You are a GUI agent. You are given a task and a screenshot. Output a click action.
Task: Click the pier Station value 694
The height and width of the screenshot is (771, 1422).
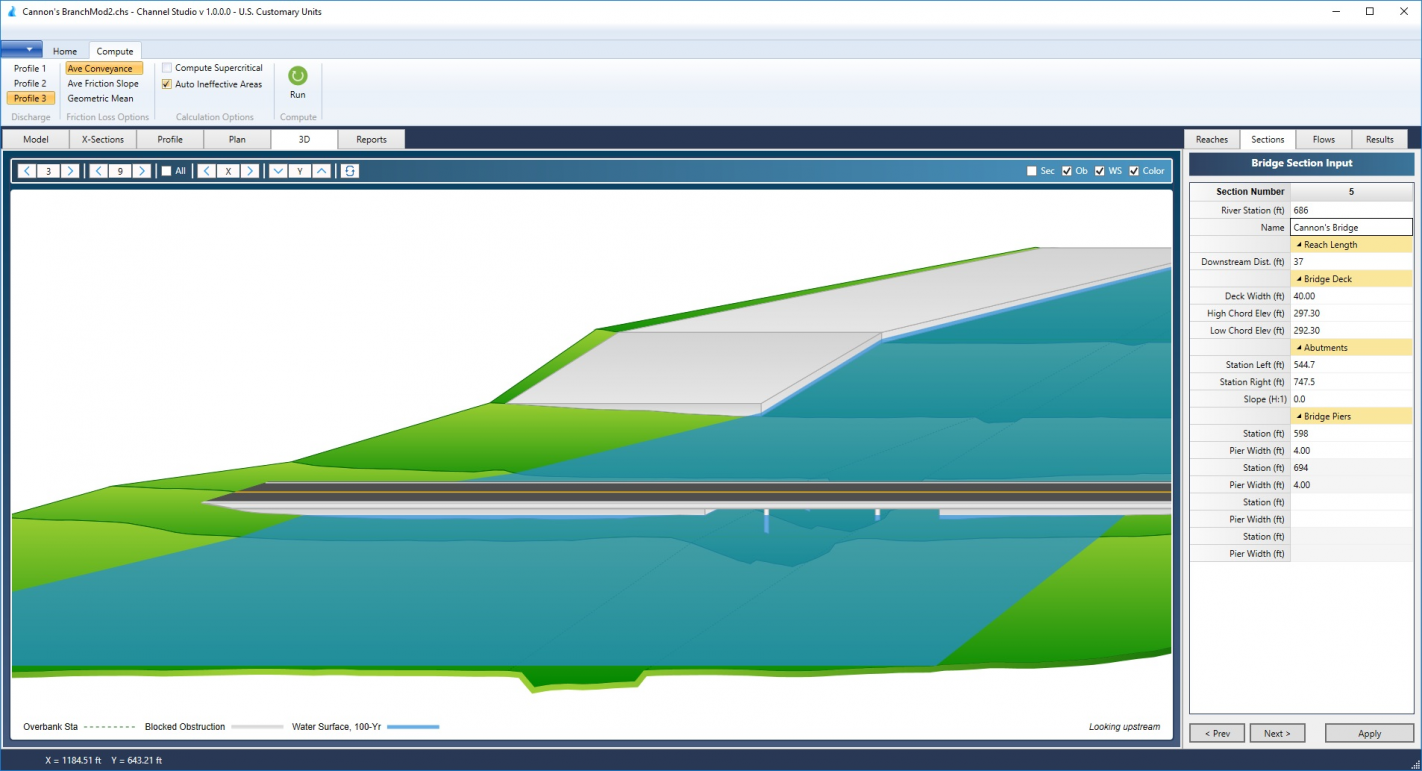tap(1352, 467)
